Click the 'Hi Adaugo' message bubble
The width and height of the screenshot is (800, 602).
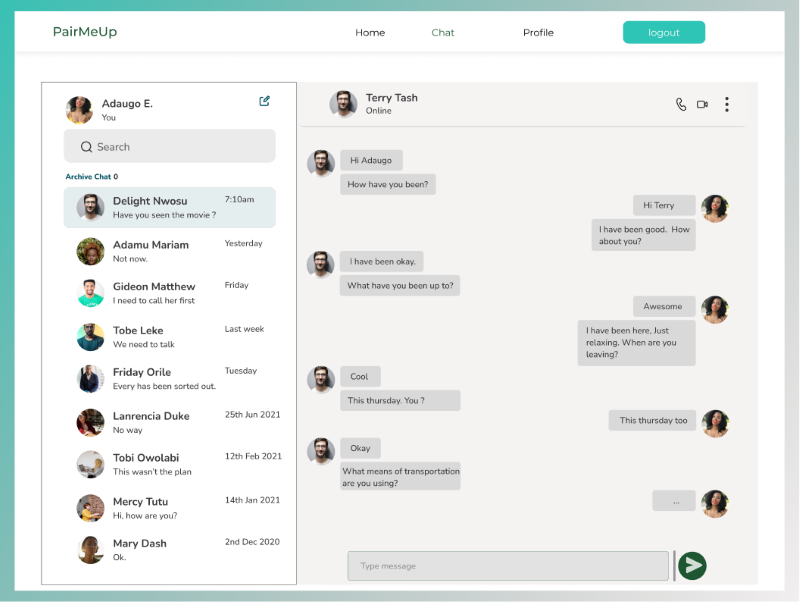point(371,160)
